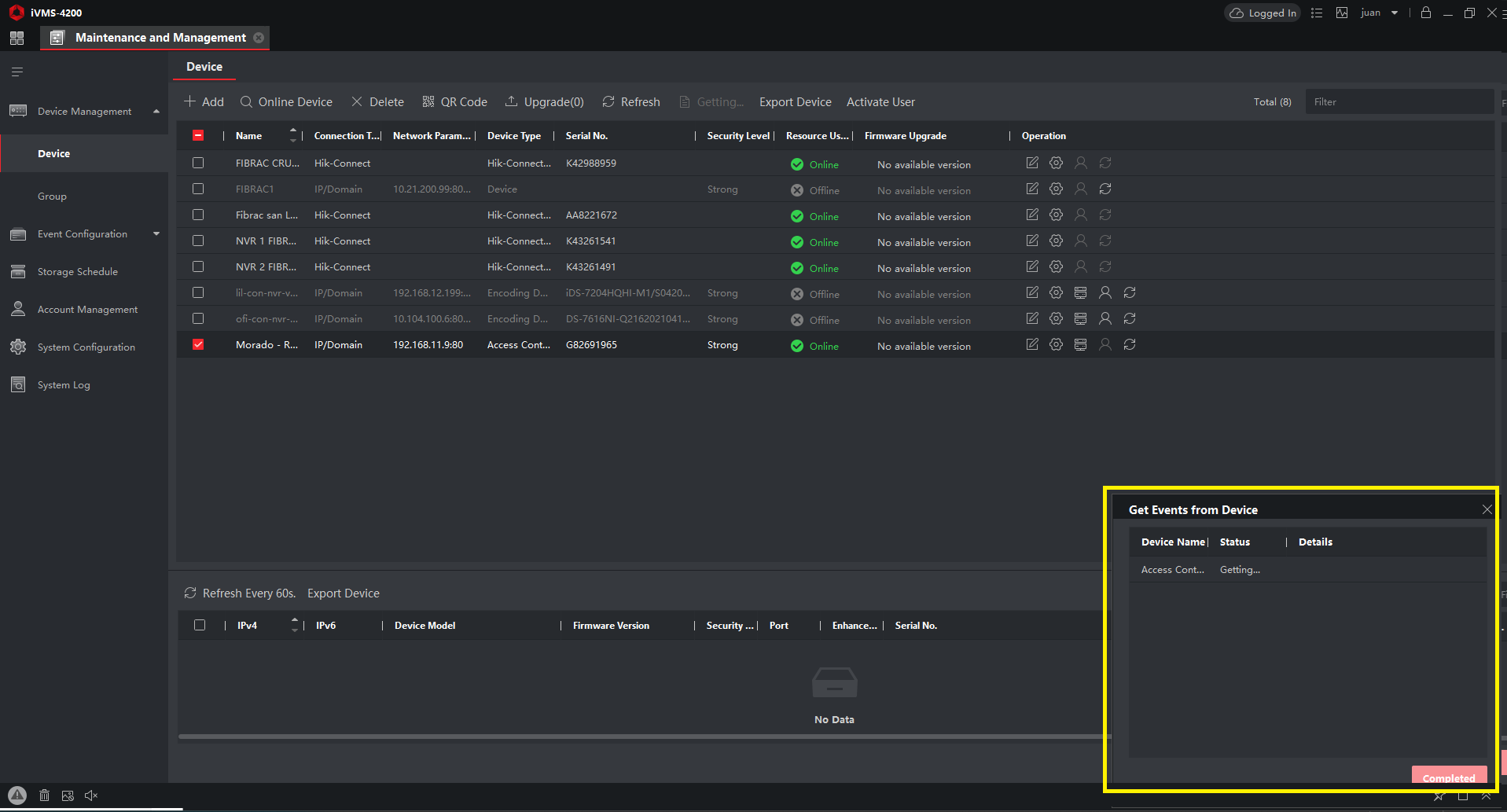Collapse the Device Management section
The width and height of the screenshot is (1507, 812).
pyautogui.click(x=156, y=112)
